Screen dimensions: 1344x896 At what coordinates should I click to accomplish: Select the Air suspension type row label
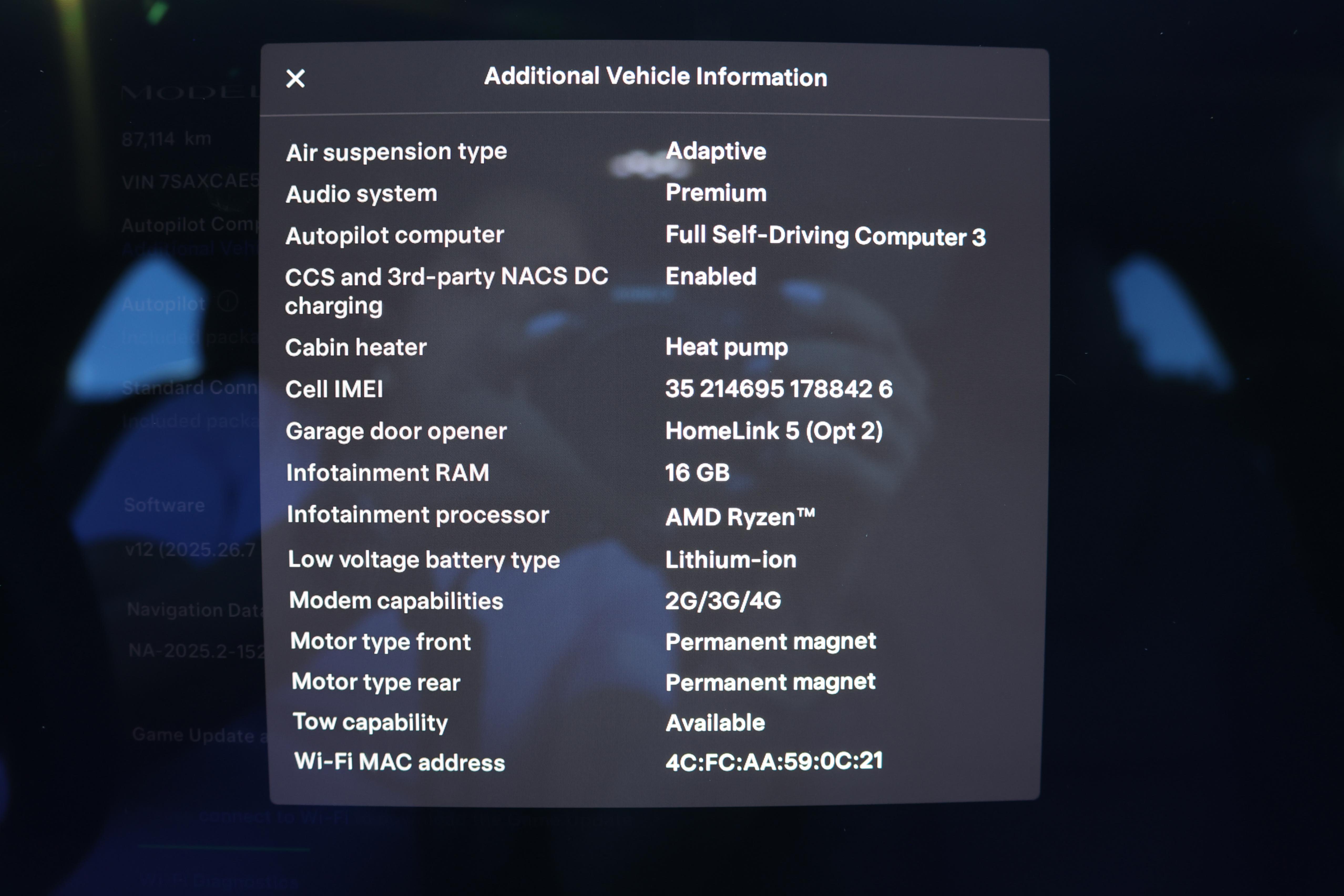(x=396, y=152)
